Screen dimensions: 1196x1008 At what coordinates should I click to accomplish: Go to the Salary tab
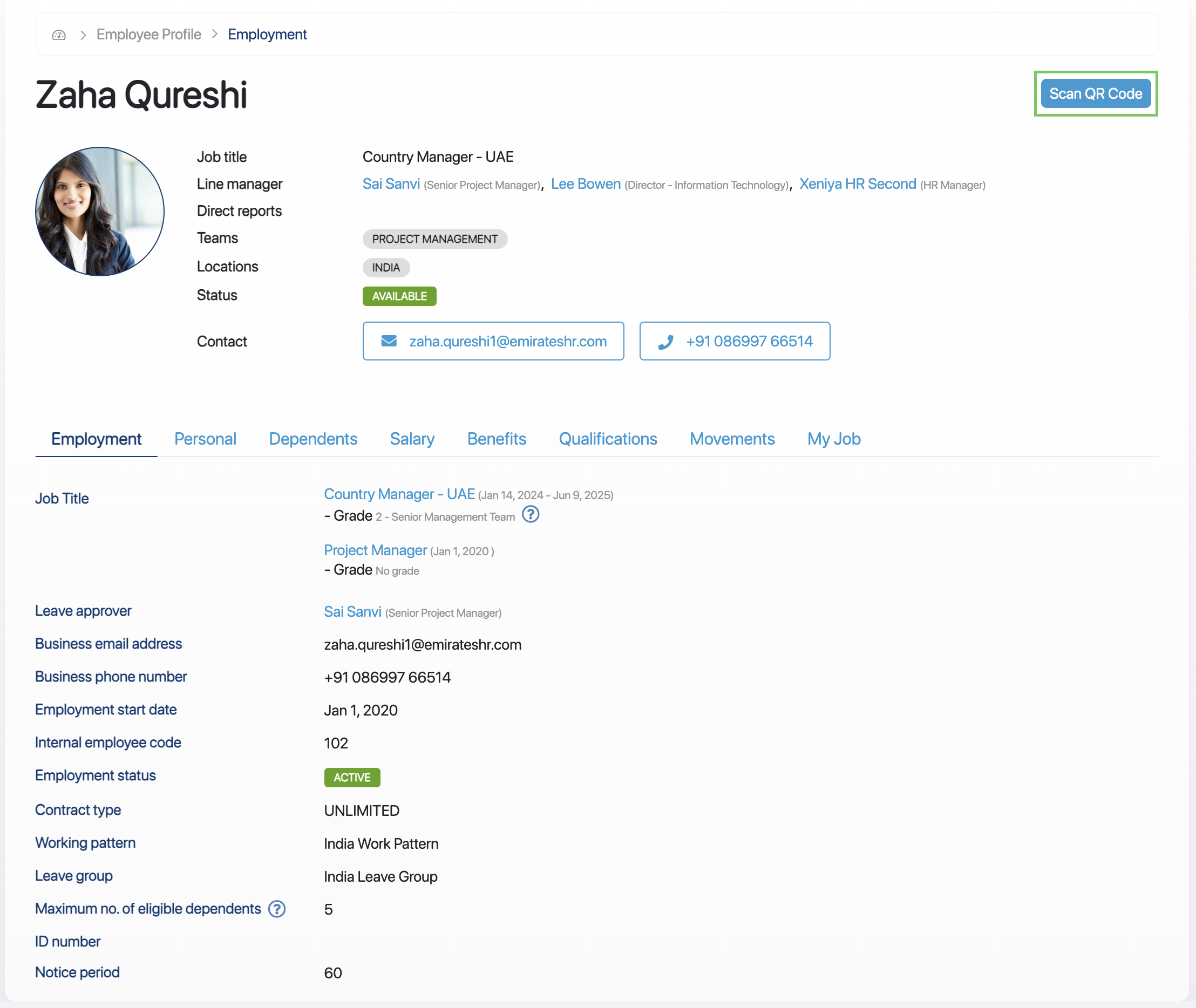(x=412, y=439)
